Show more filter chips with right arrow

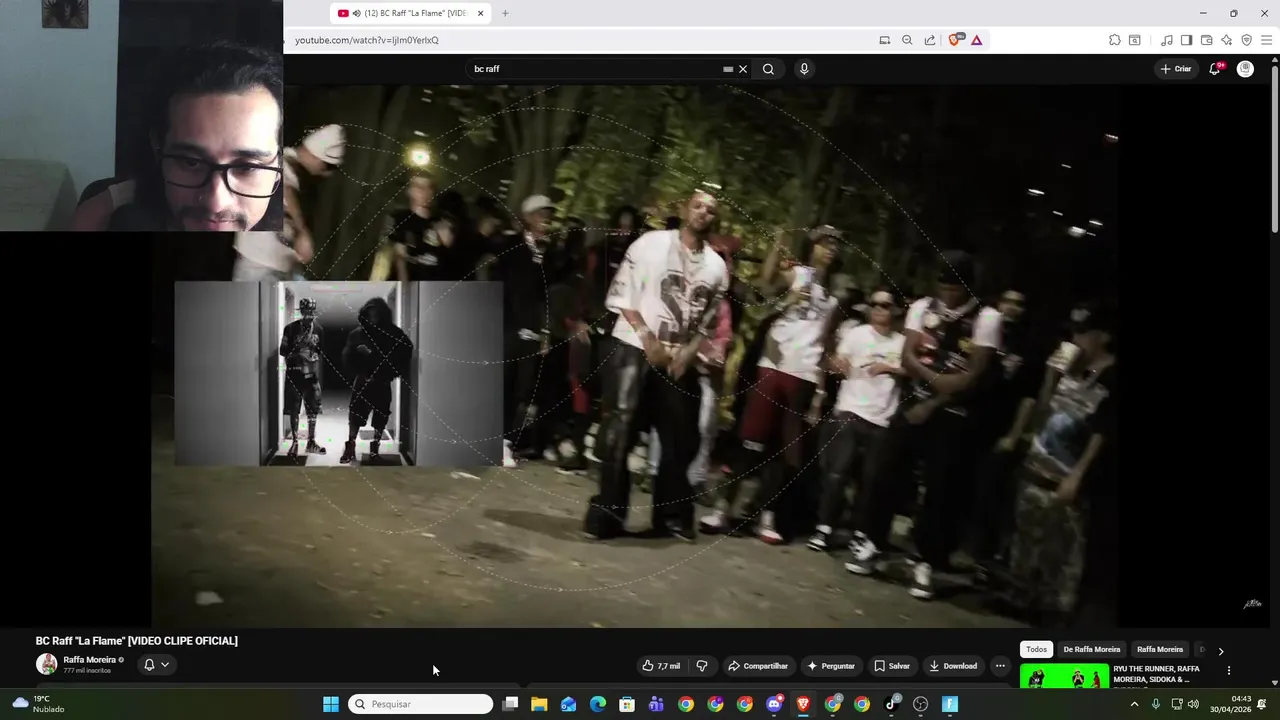tap(1220, 651)
